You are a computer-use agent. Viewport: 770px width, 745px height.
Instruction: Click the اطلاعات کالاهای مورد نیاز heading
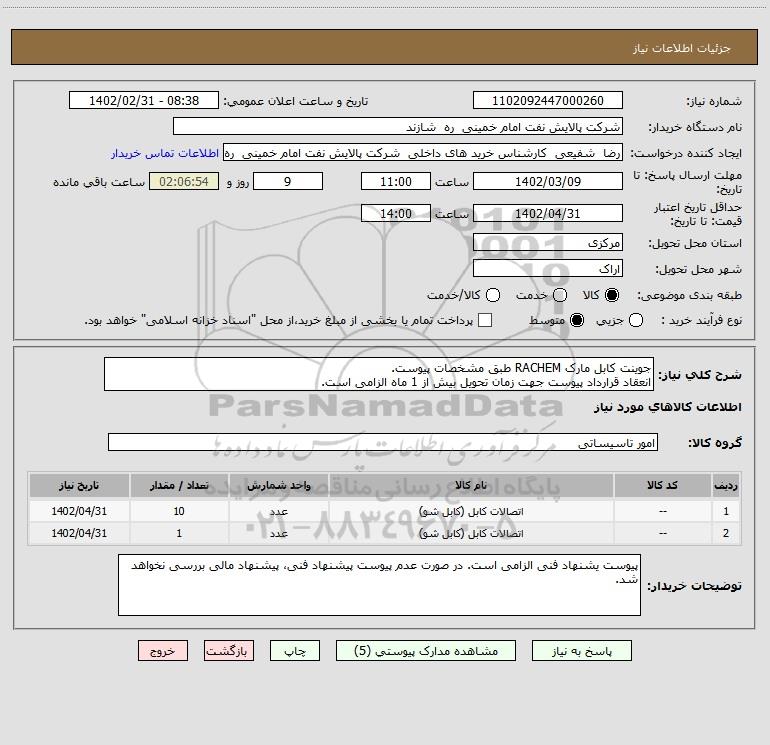[x=668, y=407]
